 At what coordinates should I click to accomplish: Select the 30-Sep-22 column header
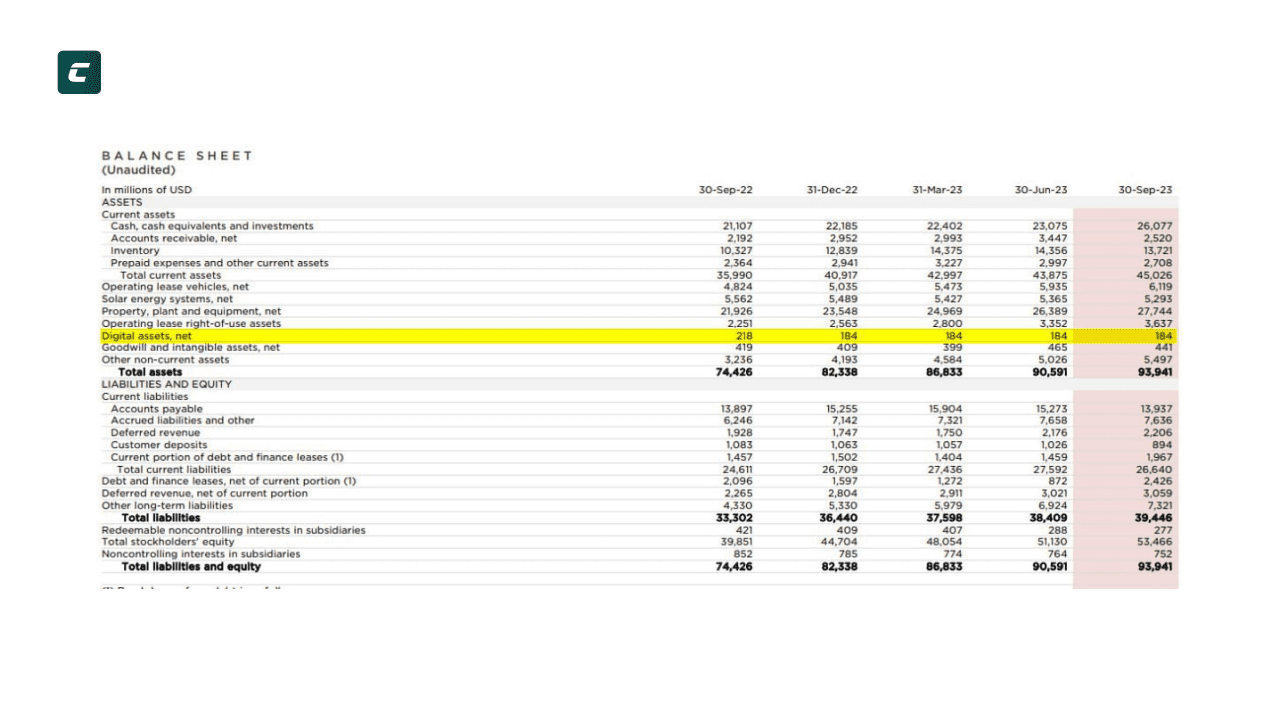(x=726, y=189)
